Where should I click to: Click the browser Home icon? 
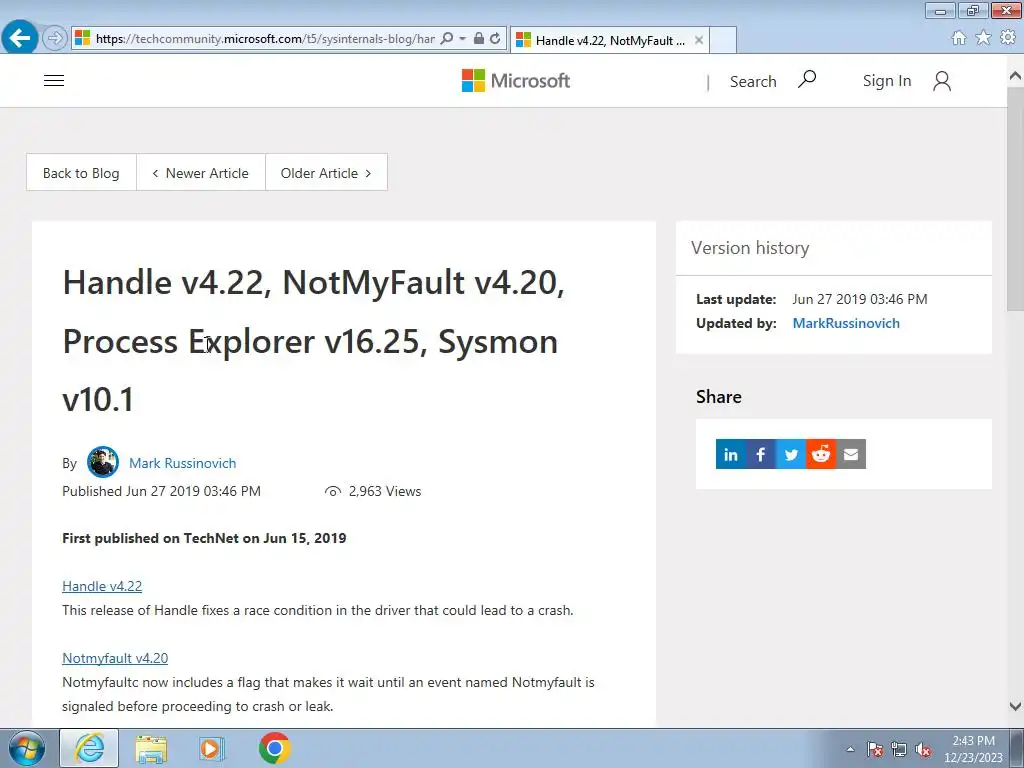coord(959,38)
